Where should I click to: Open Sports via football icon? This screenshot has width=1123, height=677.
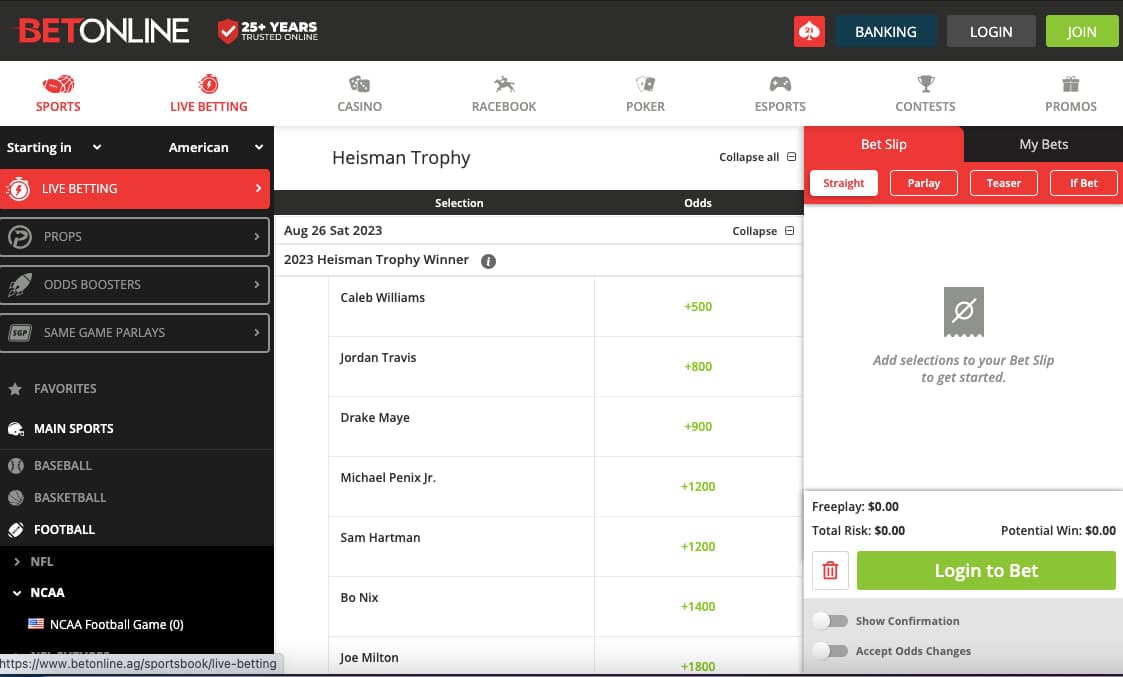pyautogui.click(x=58, y=85)
